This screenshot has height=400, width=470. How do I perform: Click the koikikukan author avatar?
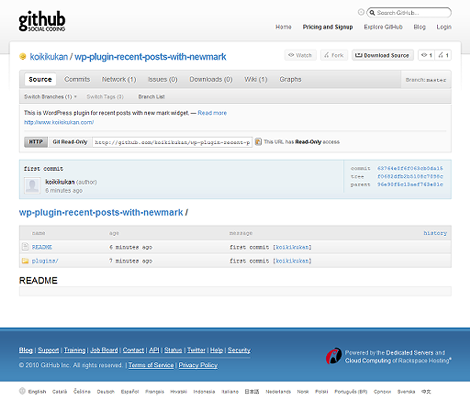[32, 186]
